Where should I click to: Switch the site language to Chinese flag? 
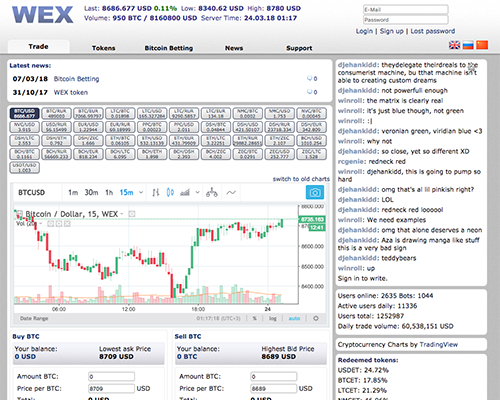click(x=482, y=45)
